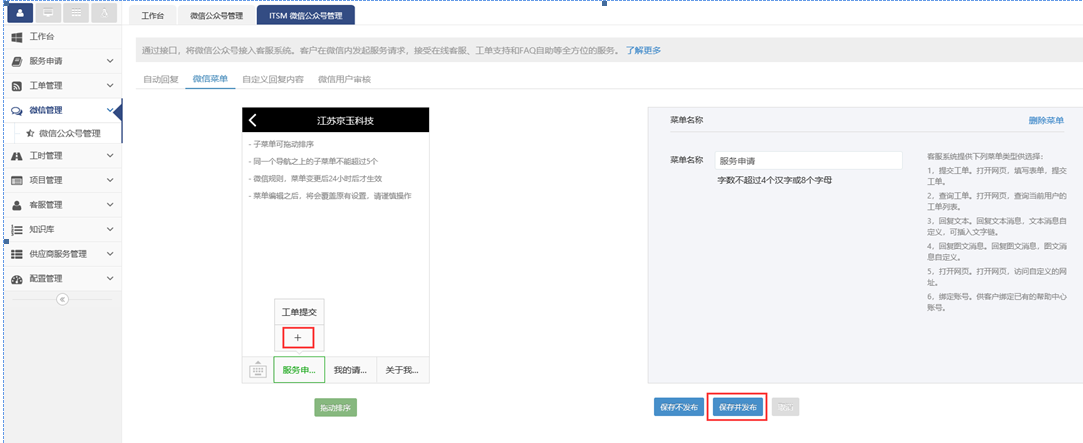1083x443 pixels.
Task: Expand the 服务申请 sidebar menu
Action: [110, 61]
